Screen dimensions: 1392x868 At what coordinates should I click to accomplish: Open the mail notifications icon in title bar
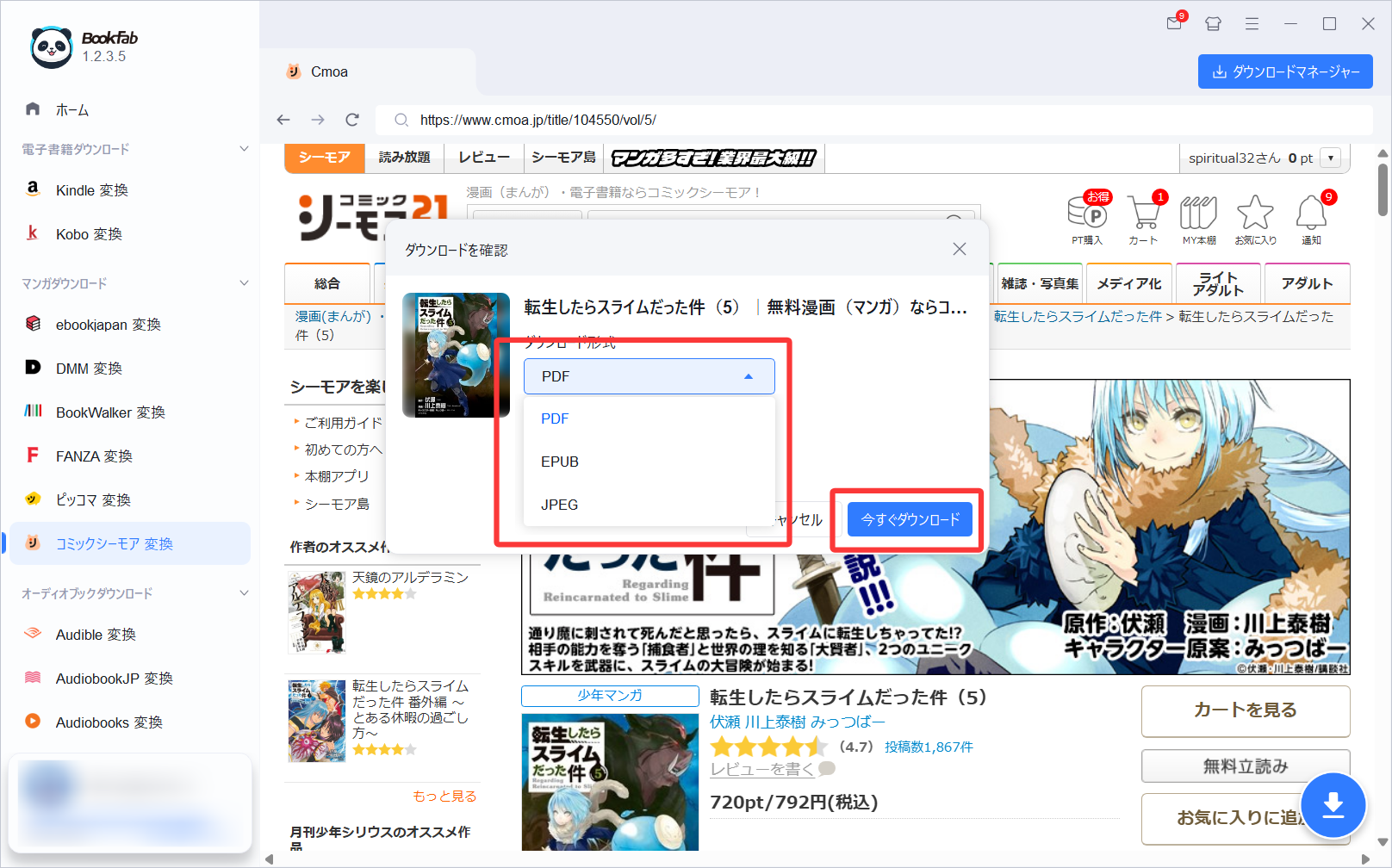pyautogui.click(x=1175, y=22)
